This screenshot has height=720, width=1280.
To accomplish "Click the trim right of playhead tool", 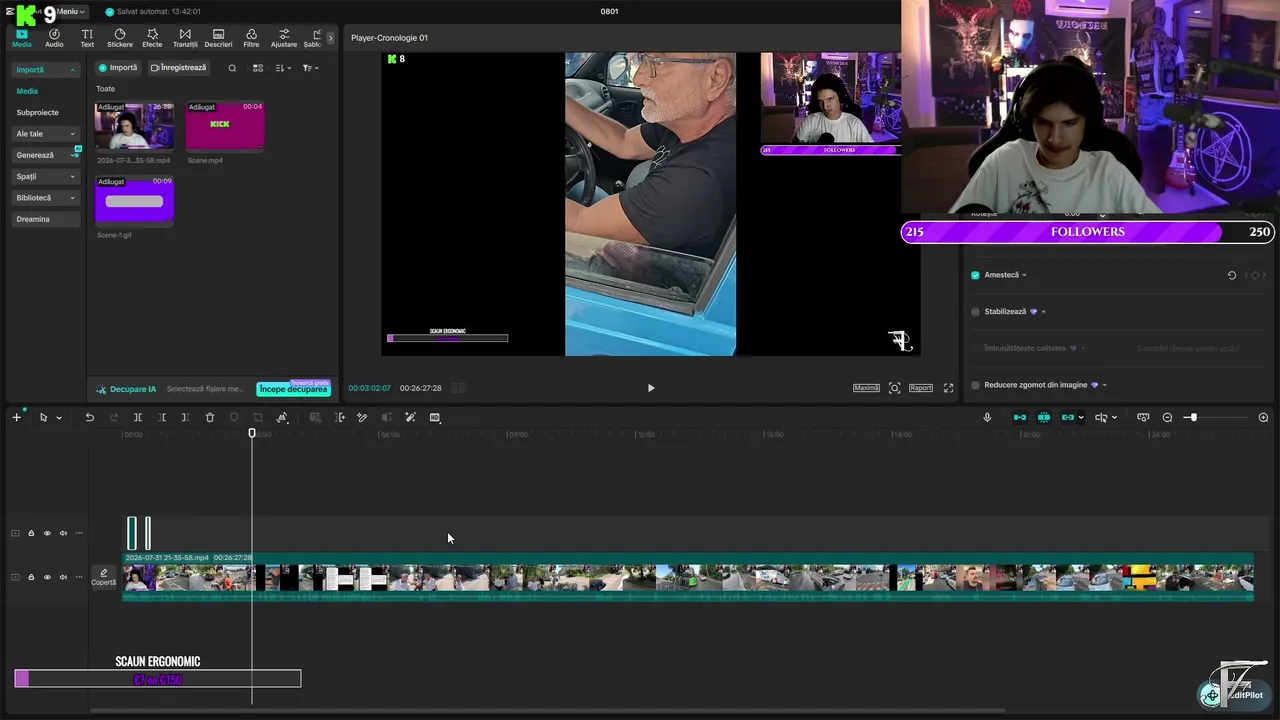I will pos(186,417).
